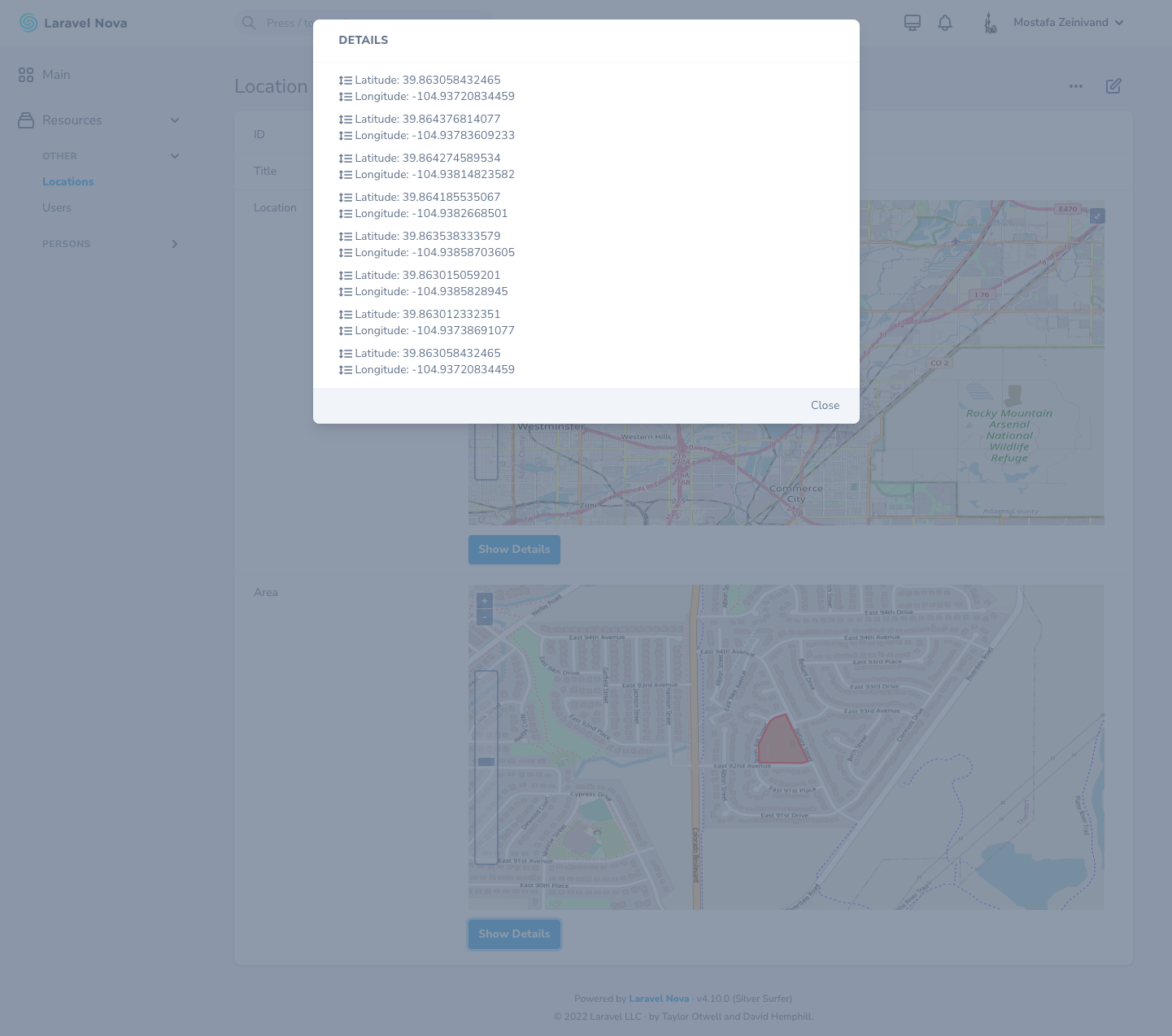Click the Laravel Nova logo
1172x1036 pixels.
tap(73, 23)
